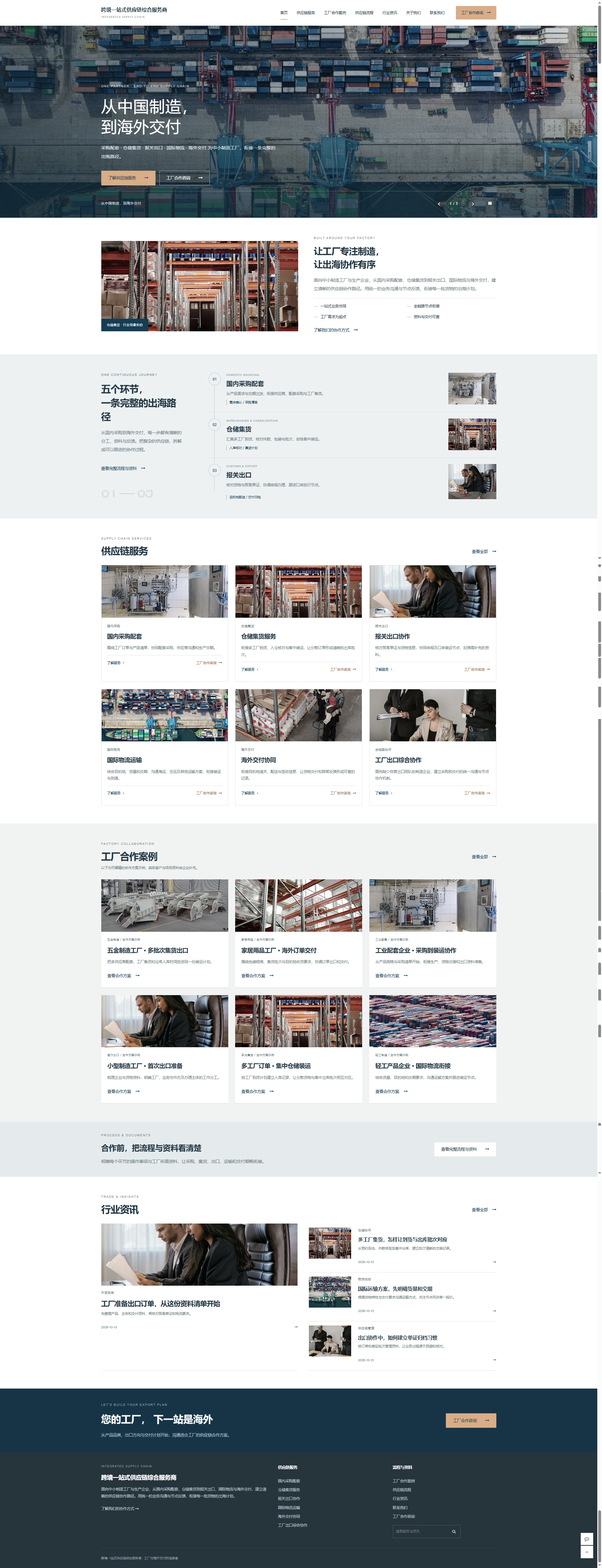Viewport: 602px width, 1568px height.
Task: Click arrow on 国际运输方案 news item
Action: [x=494, y=1310]
